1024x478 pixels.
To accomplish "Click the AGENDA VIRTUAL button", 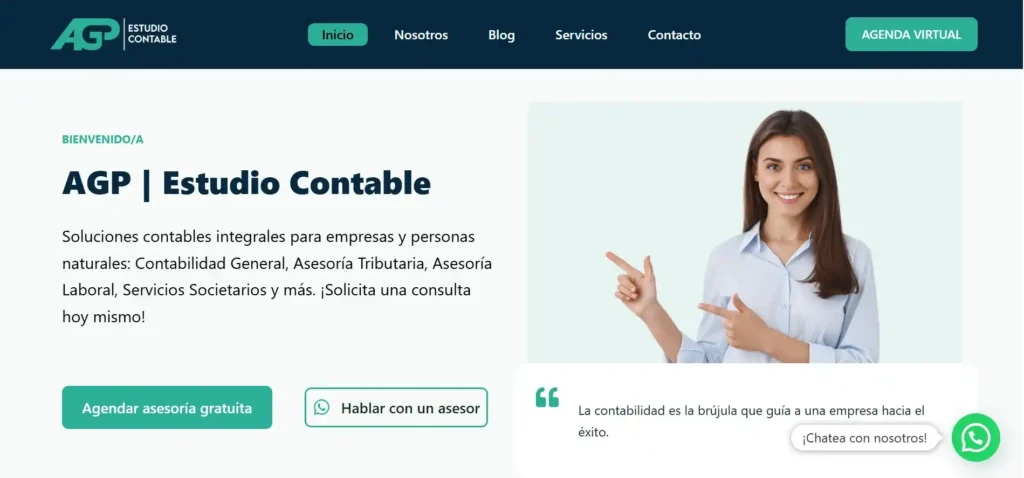I will click(911, 35).
